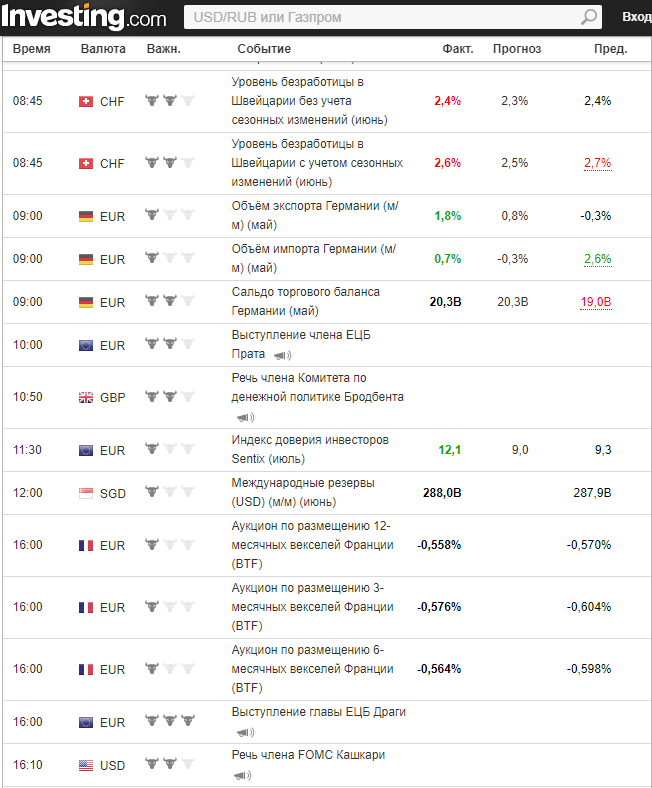The width and height of the screenshot is (652, 788).
Task: Click the Singapore flag beside SGD
Action: click(86, 493)
